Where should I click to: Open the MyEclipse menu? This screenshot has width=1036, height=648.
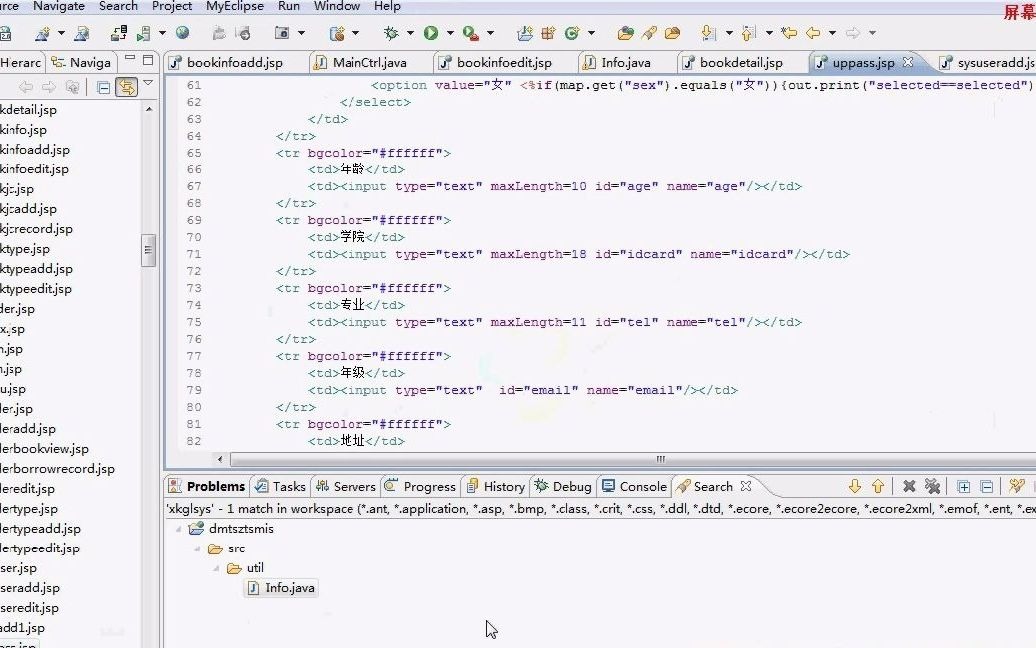point(234,7)
